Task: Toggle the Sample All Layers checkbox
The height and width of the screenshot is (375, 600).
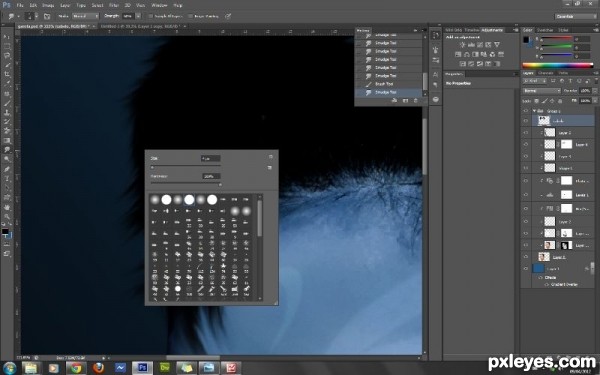Action: (x=150, y=16)
